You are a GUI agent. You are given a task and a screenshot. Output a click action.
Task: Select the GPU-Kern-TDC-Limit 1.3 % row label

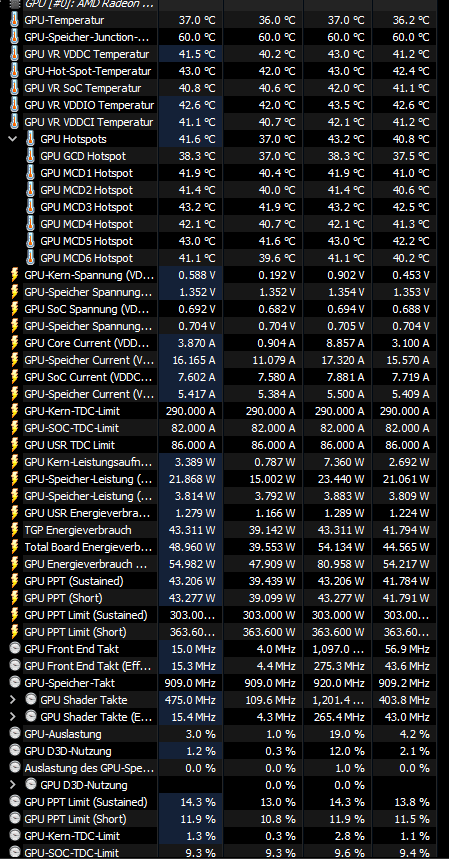[x=72, y=835]
